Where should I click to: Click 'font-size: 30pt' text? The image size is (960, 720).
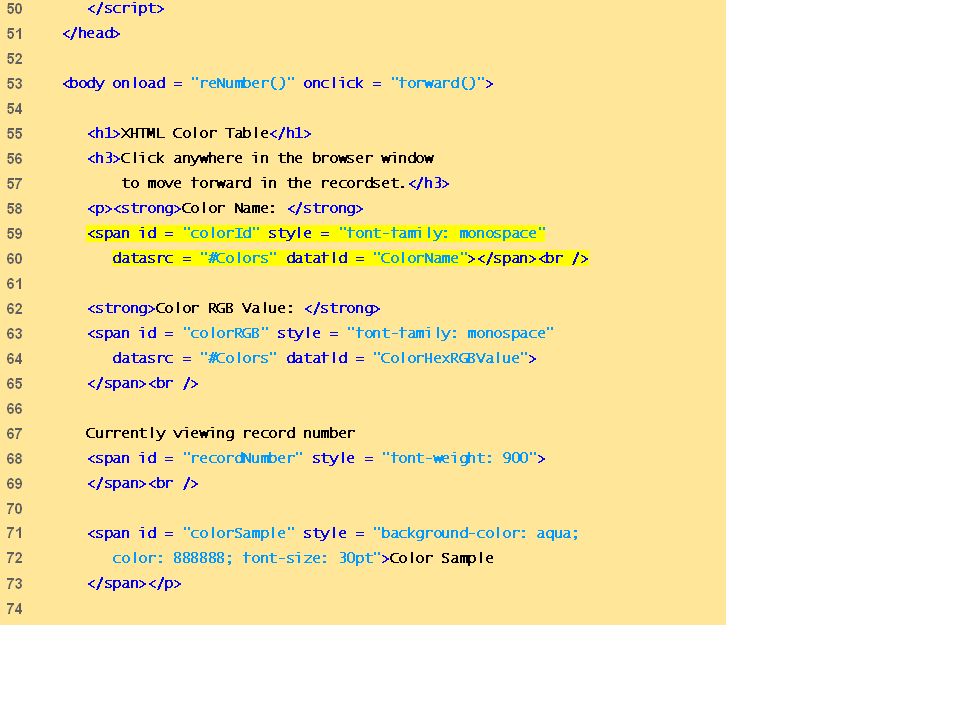(308, 558)
